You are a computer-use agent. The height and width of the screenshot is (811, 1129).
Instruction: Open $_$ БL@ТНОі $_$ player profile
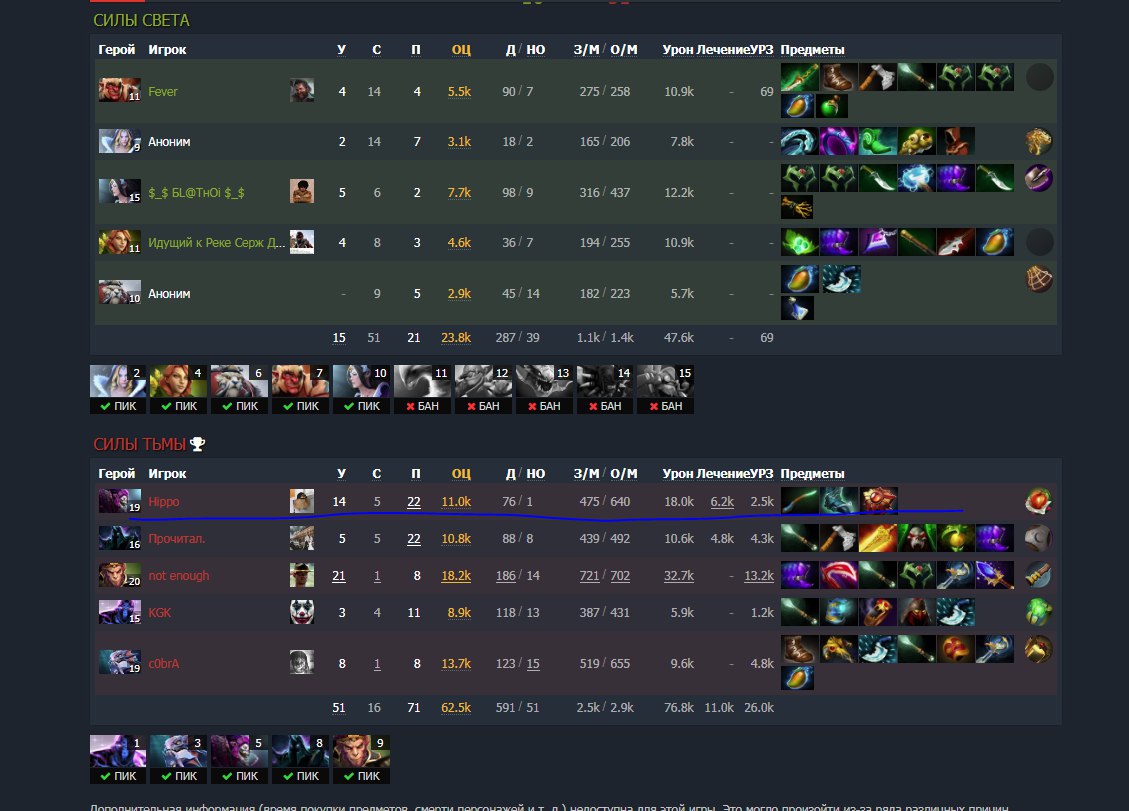tap(196, 192)
